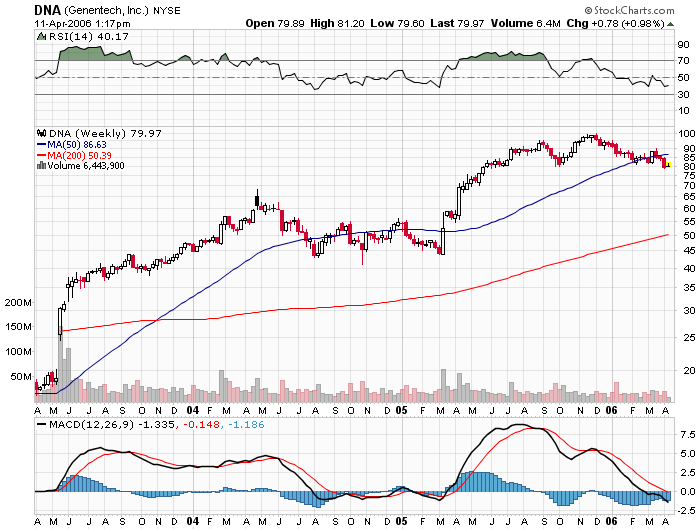The height and width of the screenshot is (530, 700).
Task: Click the 'Chg +0.78 (+0.98%)' value
Action: pyautogui.click(x=616, y=24)
